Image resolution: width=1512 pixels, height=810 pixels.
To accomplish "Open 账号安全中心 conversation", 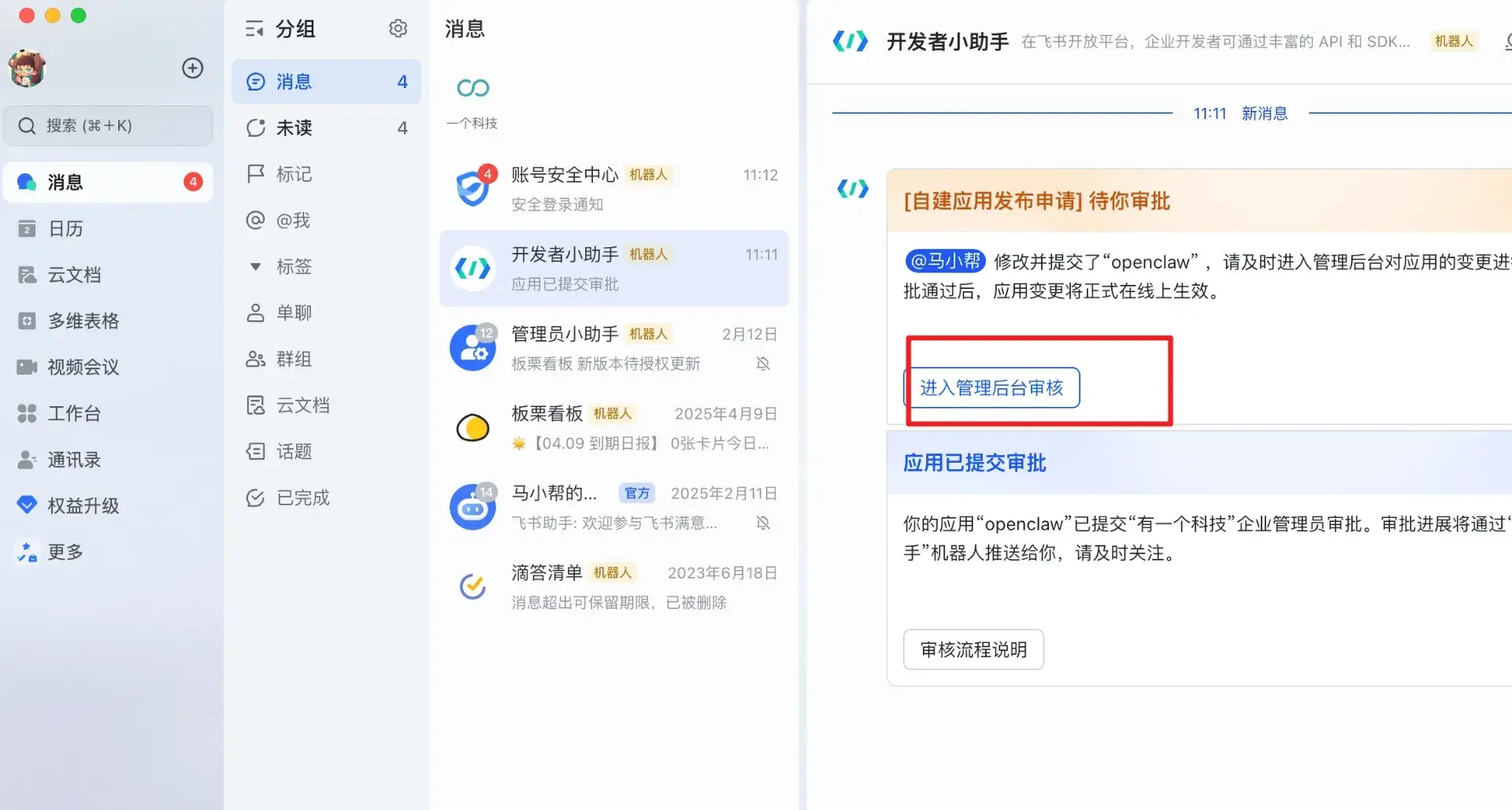I will 613,189.
